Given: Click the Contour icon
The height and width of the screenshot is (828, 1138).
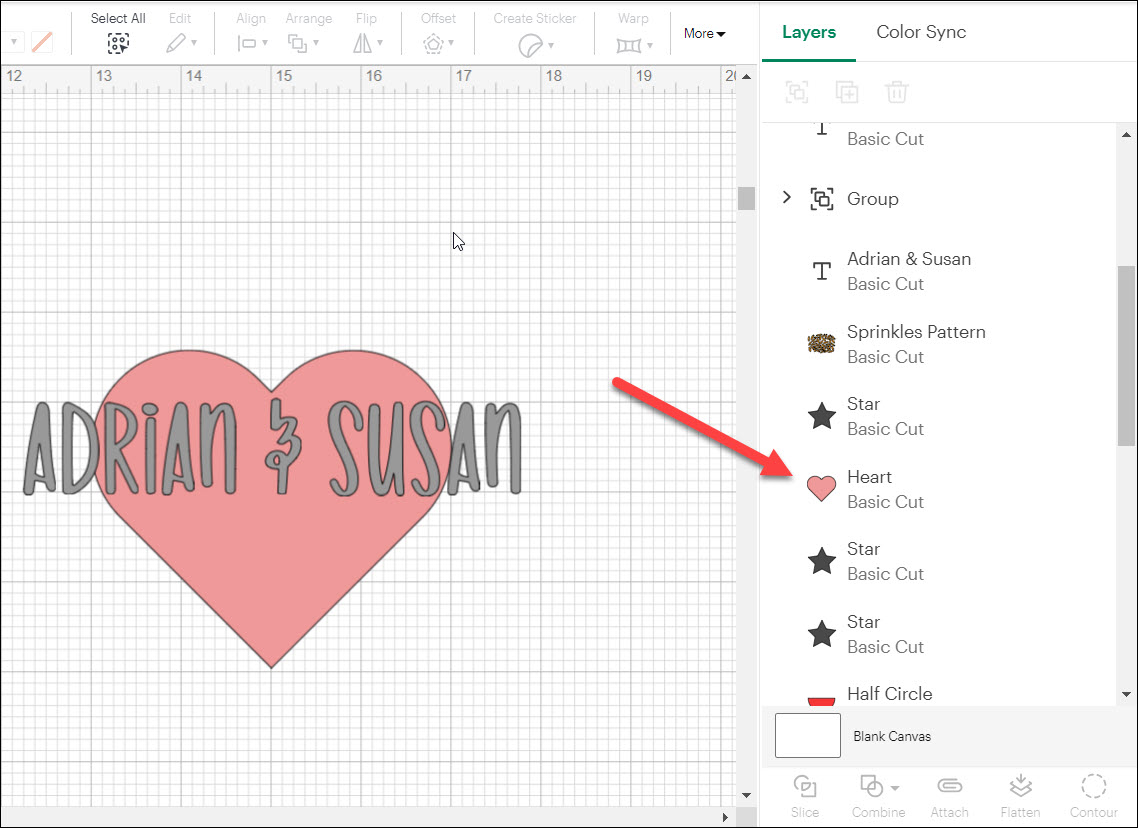Looking at the screenshot, I should click(1093, 786).
